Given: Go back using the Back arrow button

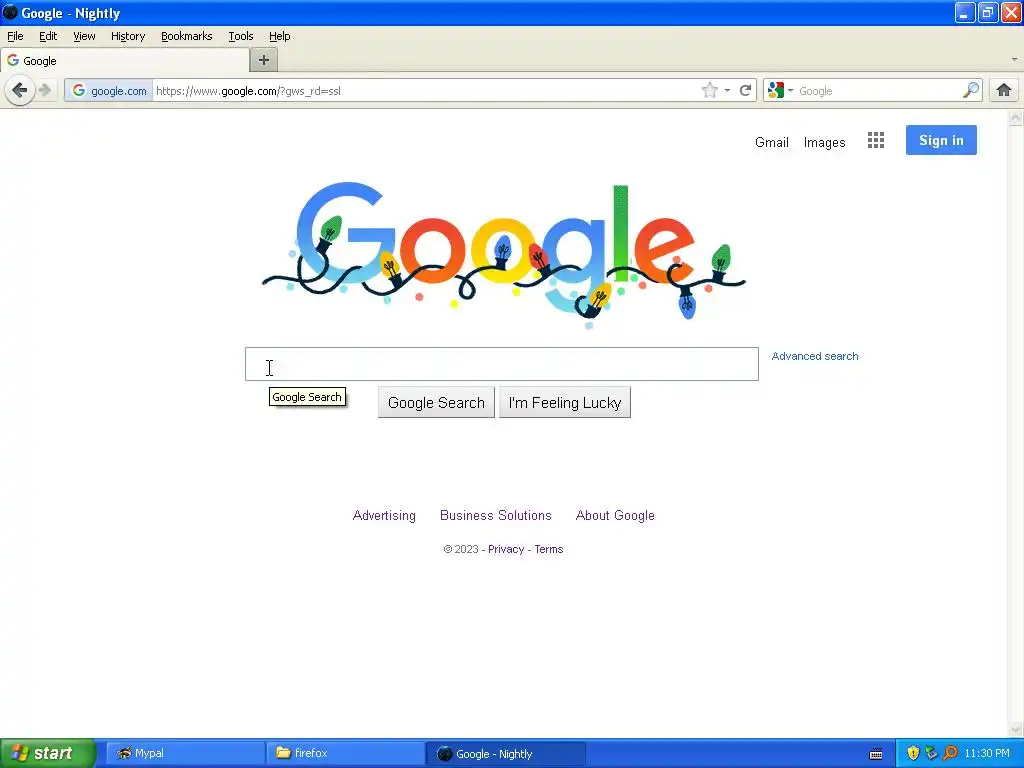Looking at the screenshot, I should [x=20, y=90].
